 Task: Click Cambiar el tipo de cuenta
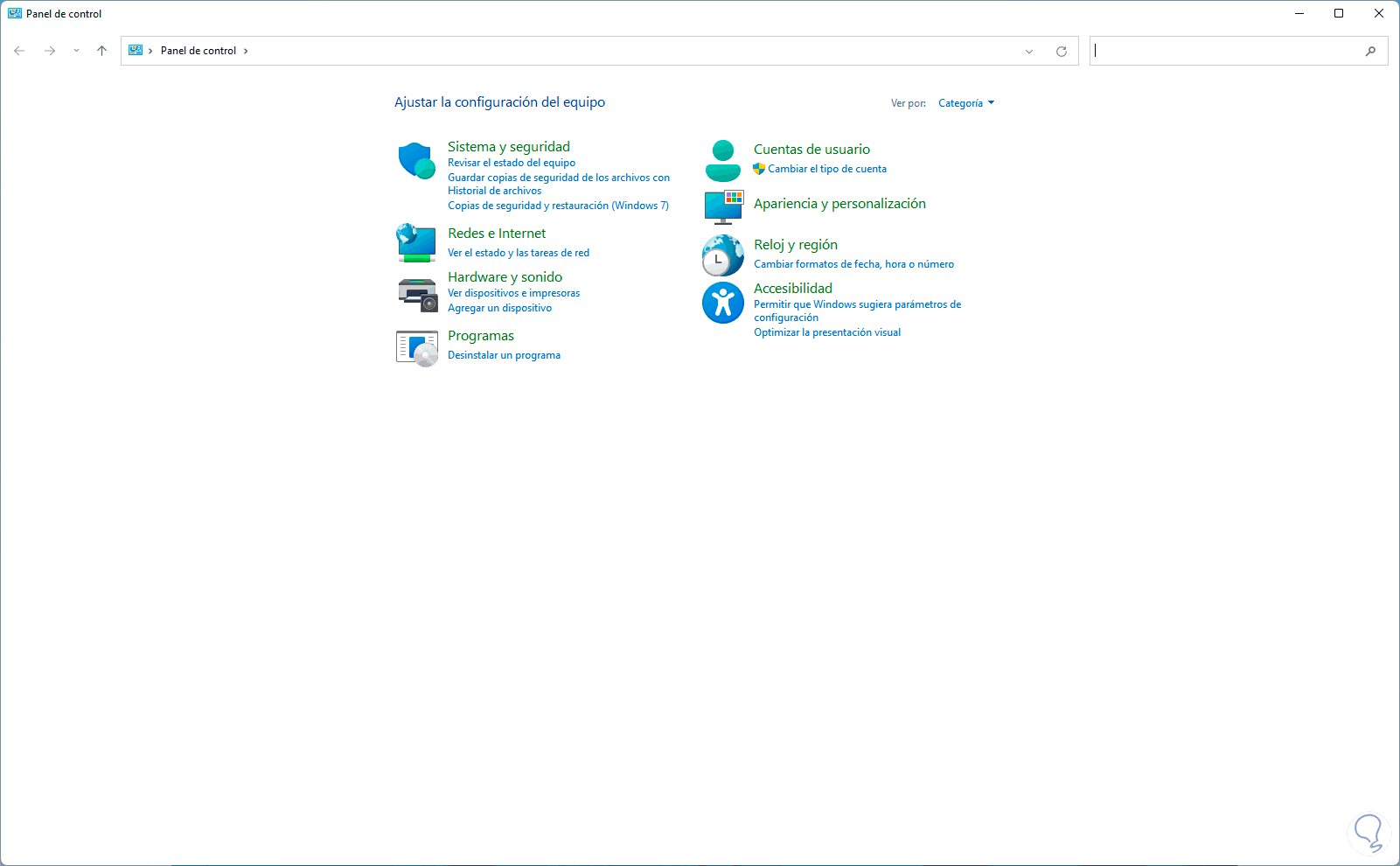click(827, 169)
